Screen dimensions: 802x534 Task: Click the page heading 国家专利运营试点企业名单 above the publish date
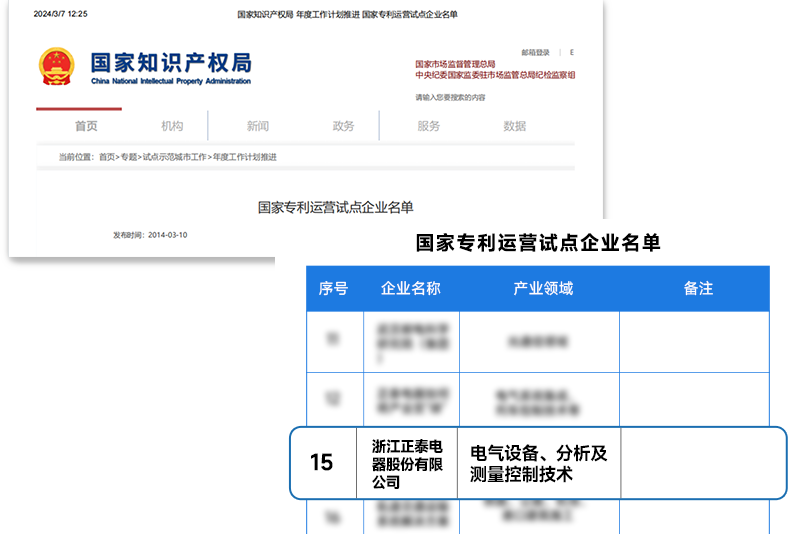pos(336,207)
